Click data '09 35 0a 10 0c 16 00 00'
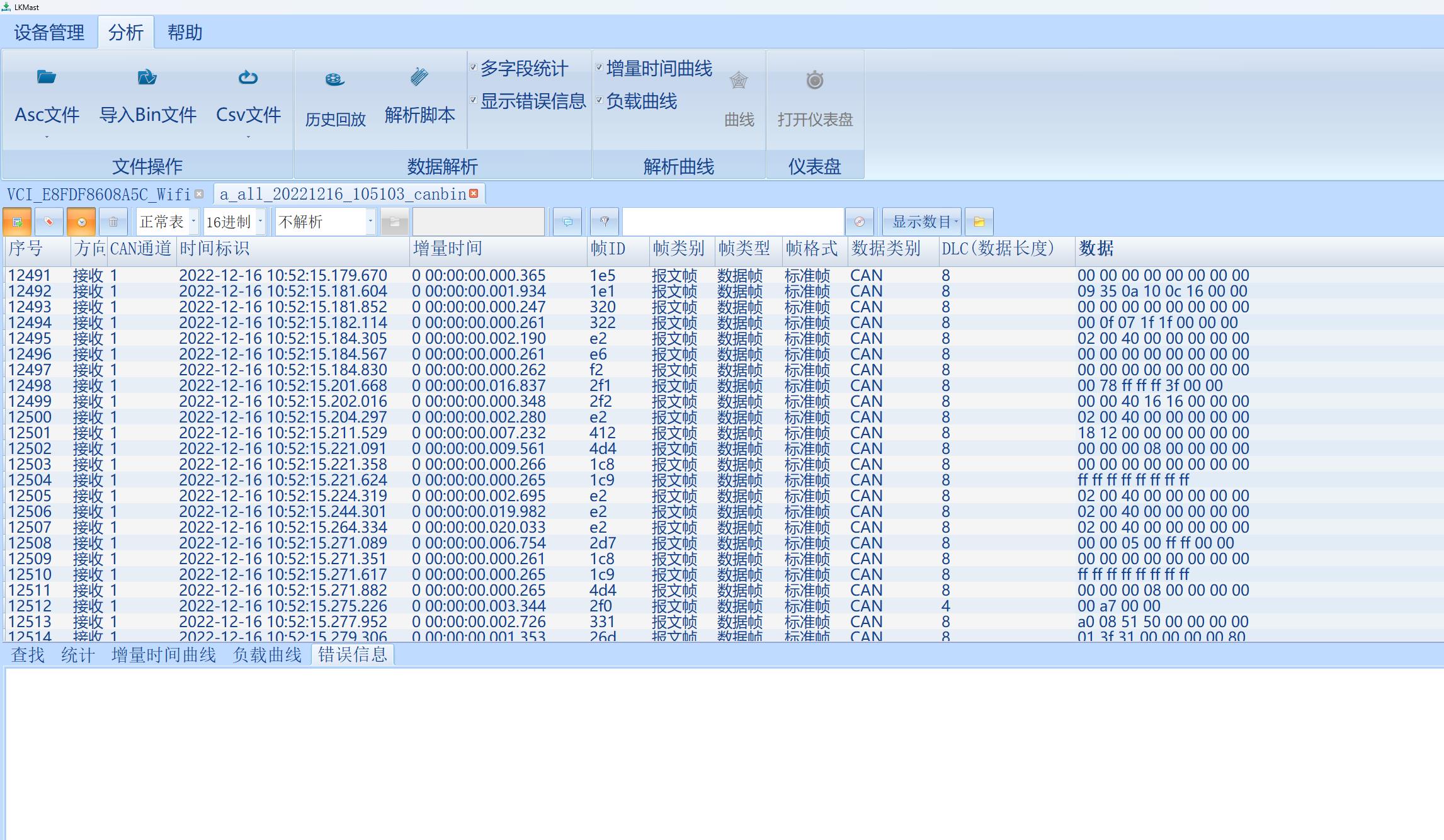The image size is (1444, 840). pos(1163,291)
